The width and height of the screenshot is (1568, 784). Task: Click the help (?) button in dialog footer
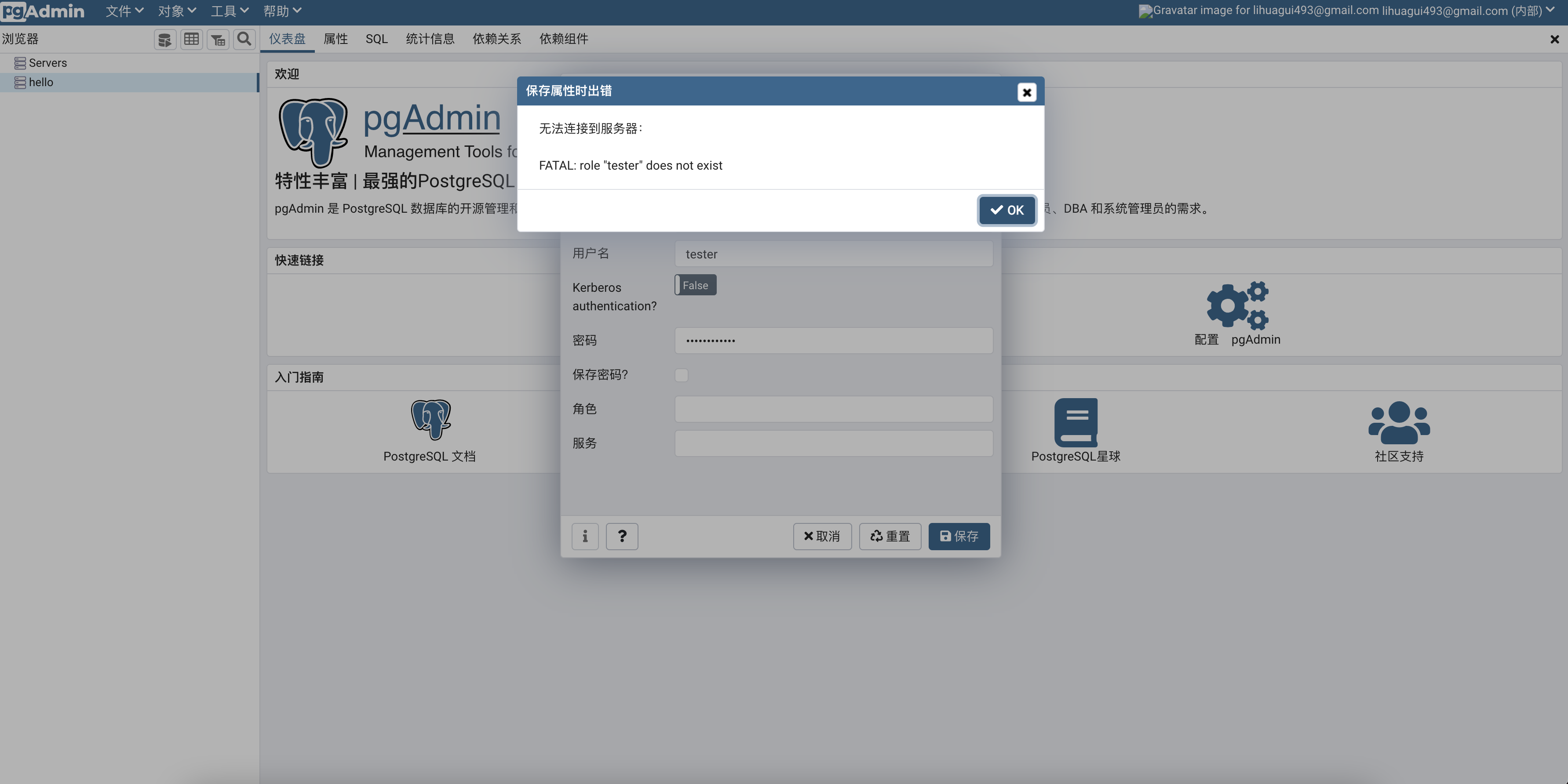click(x=621, y=537)
